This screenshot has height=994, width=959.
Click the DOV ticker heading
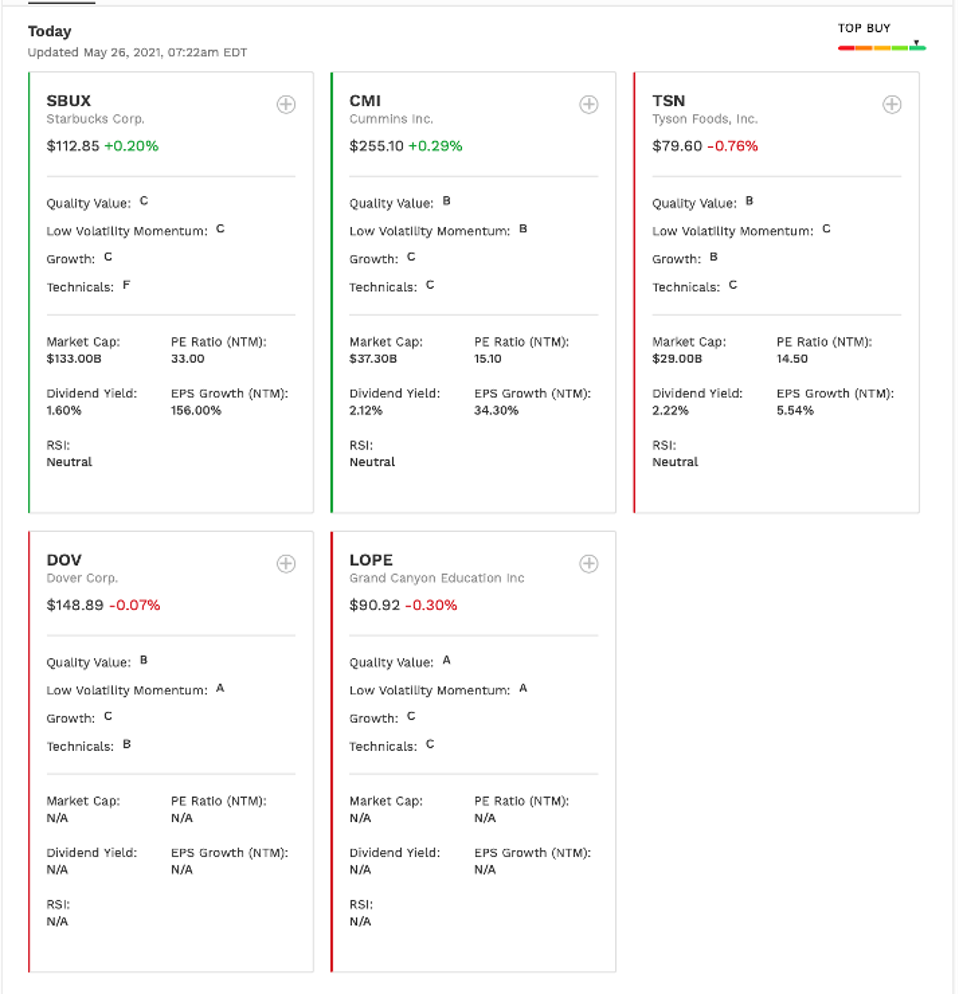tap(64, 560)
